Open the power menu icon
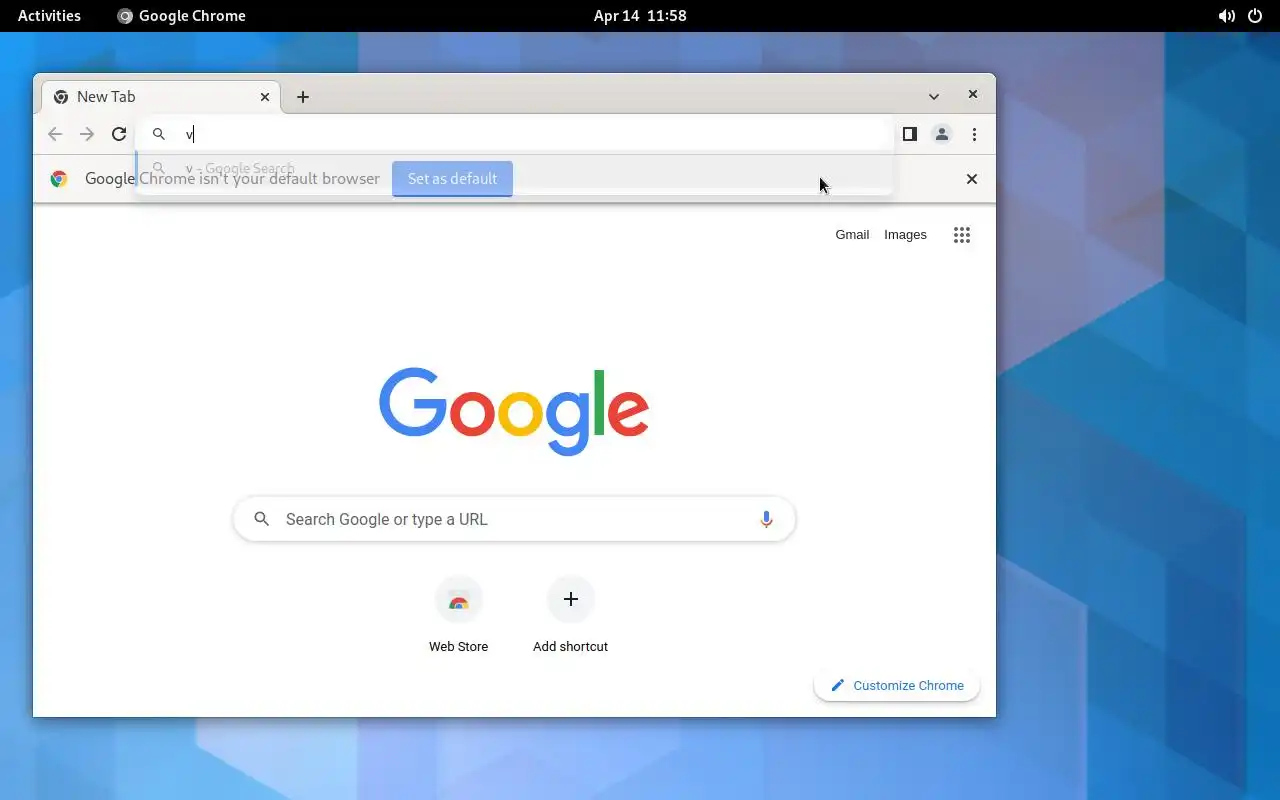This screenshot has height=800, width=1280. (x=1255, y=16)
